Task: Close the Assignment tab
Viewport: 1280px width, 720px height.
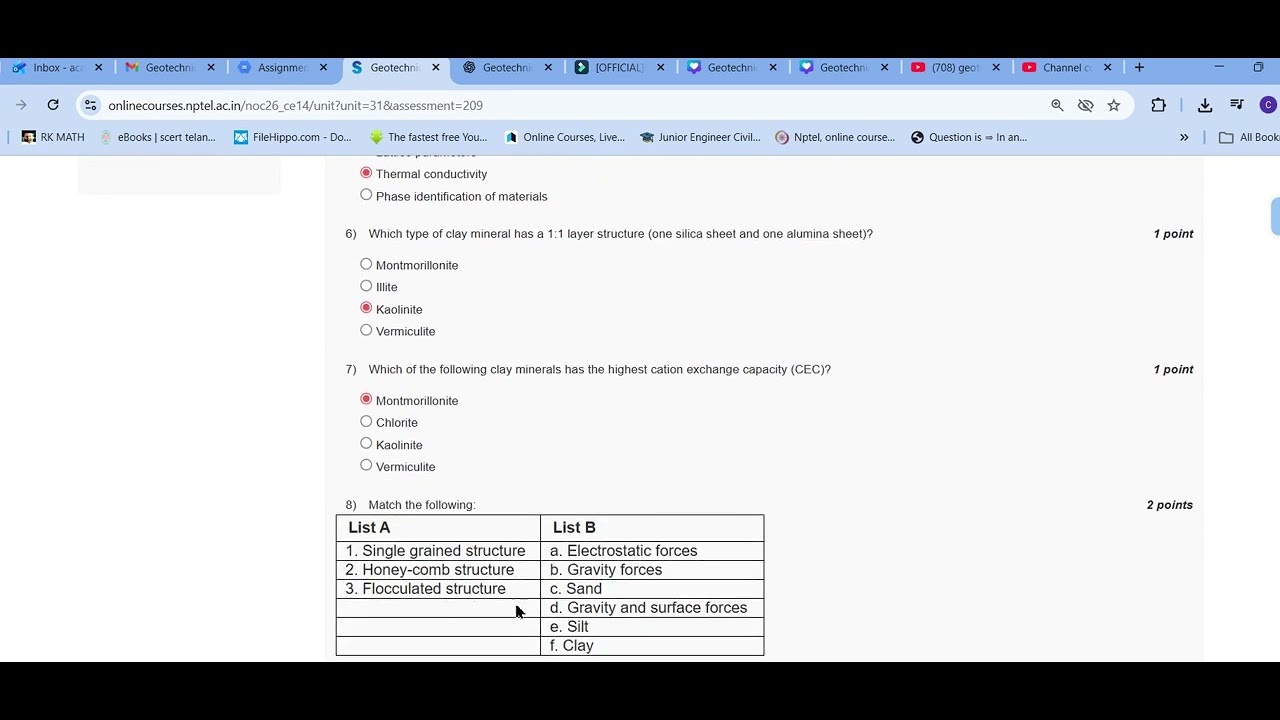Action: pos(323,68)
